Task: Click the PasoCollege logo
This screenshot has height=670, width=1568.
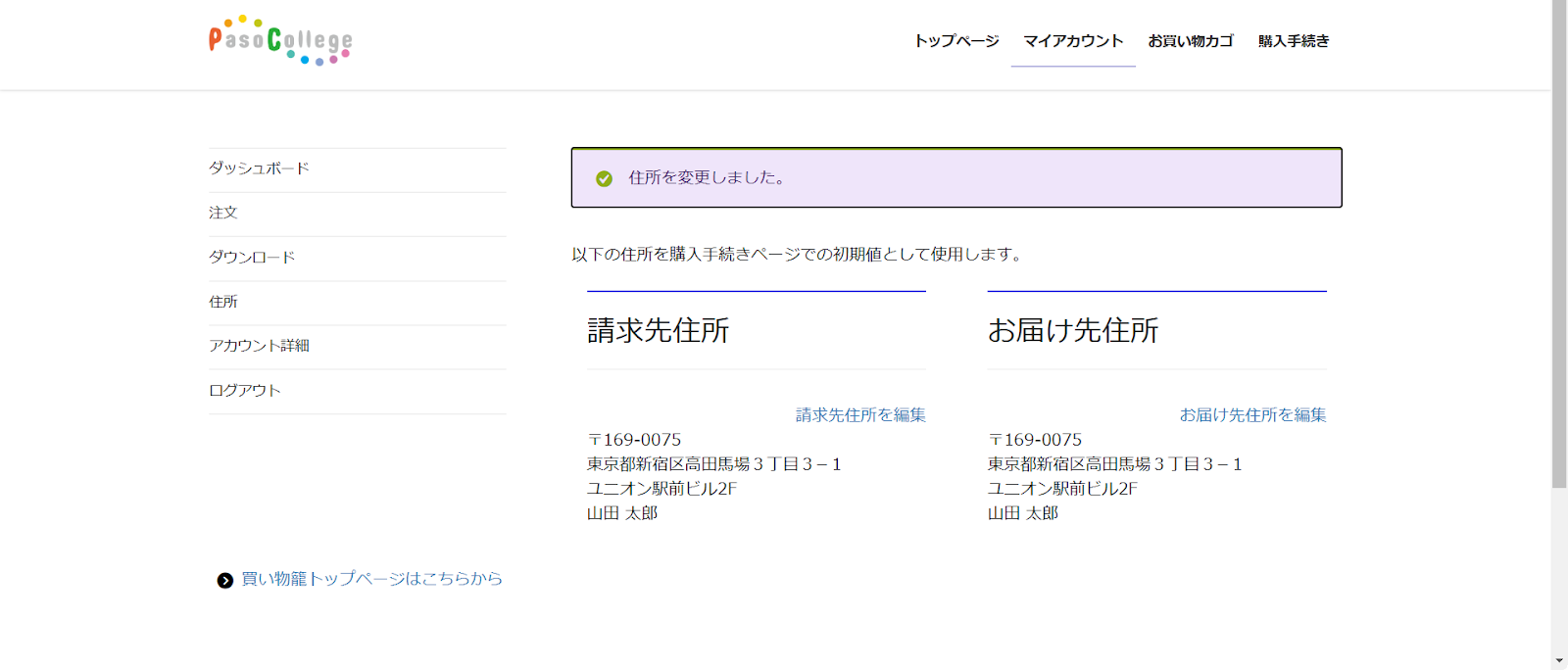Action: [x=280, y=40]
